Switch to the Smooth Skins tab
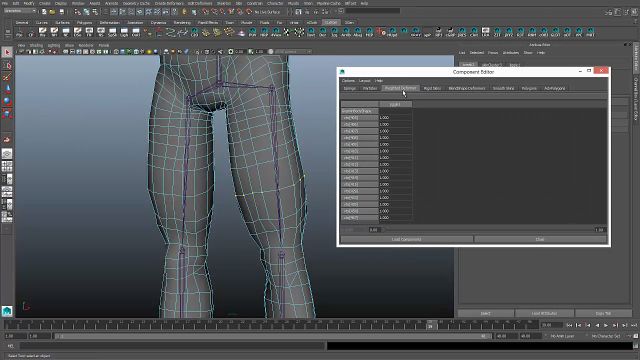 click(503, 88)
